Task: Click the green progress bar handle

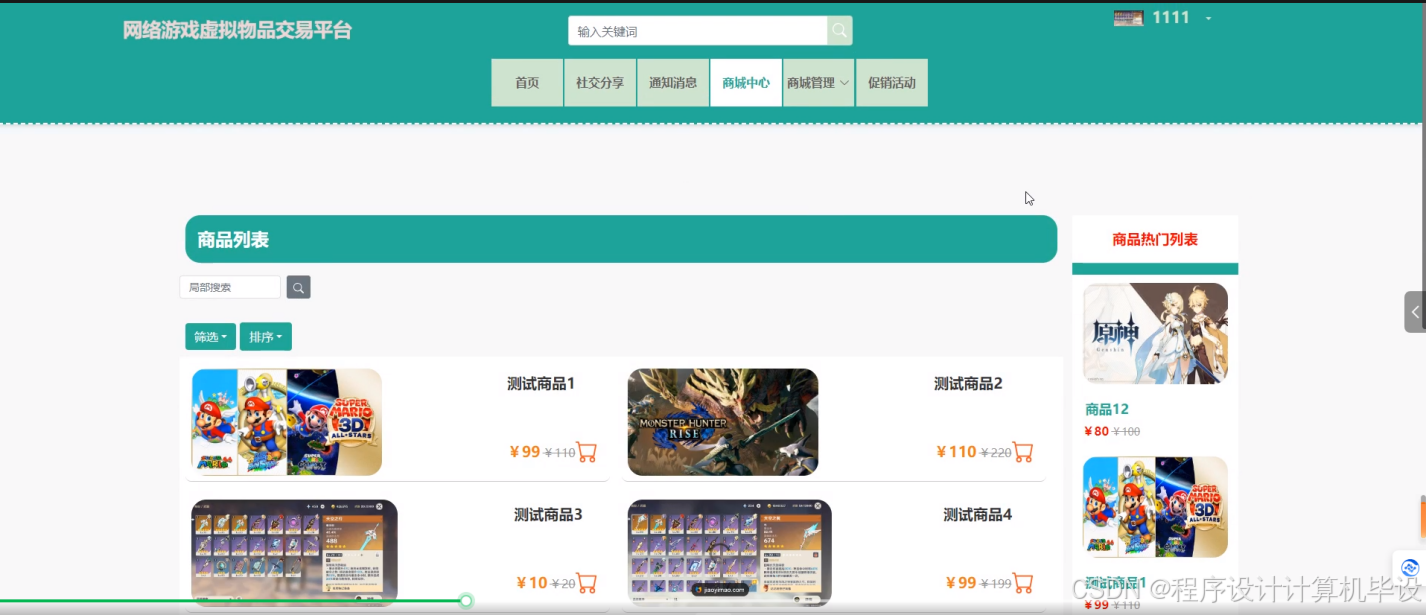Action: click(x=466, y=601)
